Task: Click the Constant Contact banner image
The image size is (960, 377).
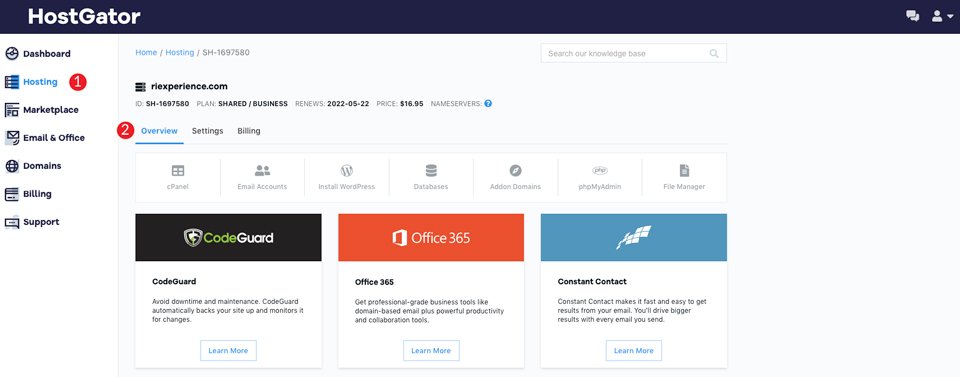Action: point(634,237)
